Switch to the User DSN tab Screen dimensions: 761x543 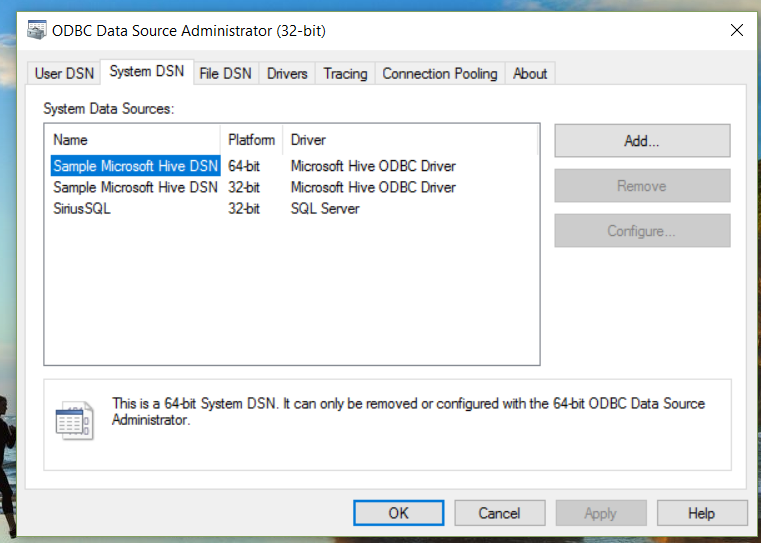tap(64, 73)
